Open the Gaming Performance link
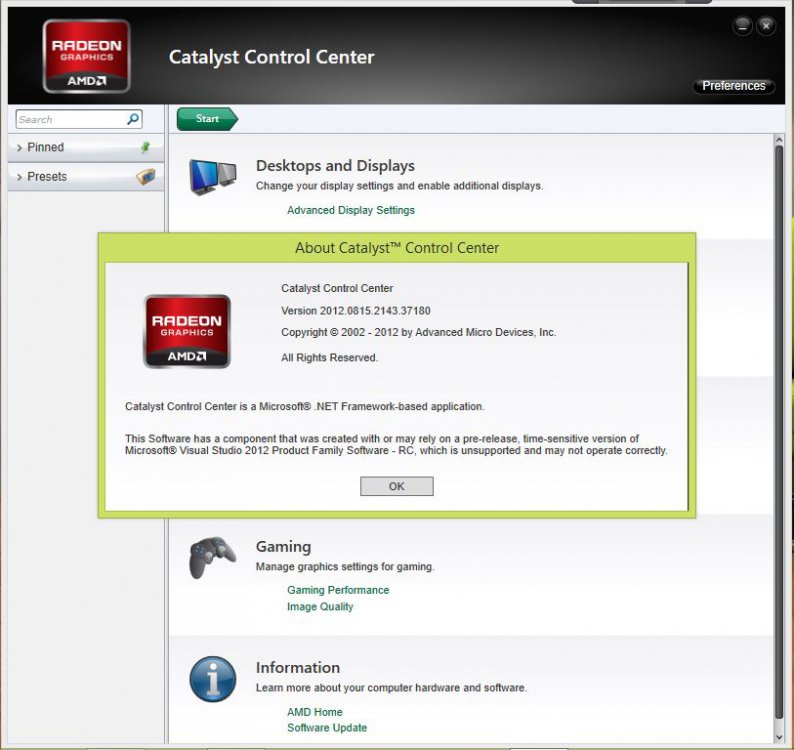 tap(337, 590)
